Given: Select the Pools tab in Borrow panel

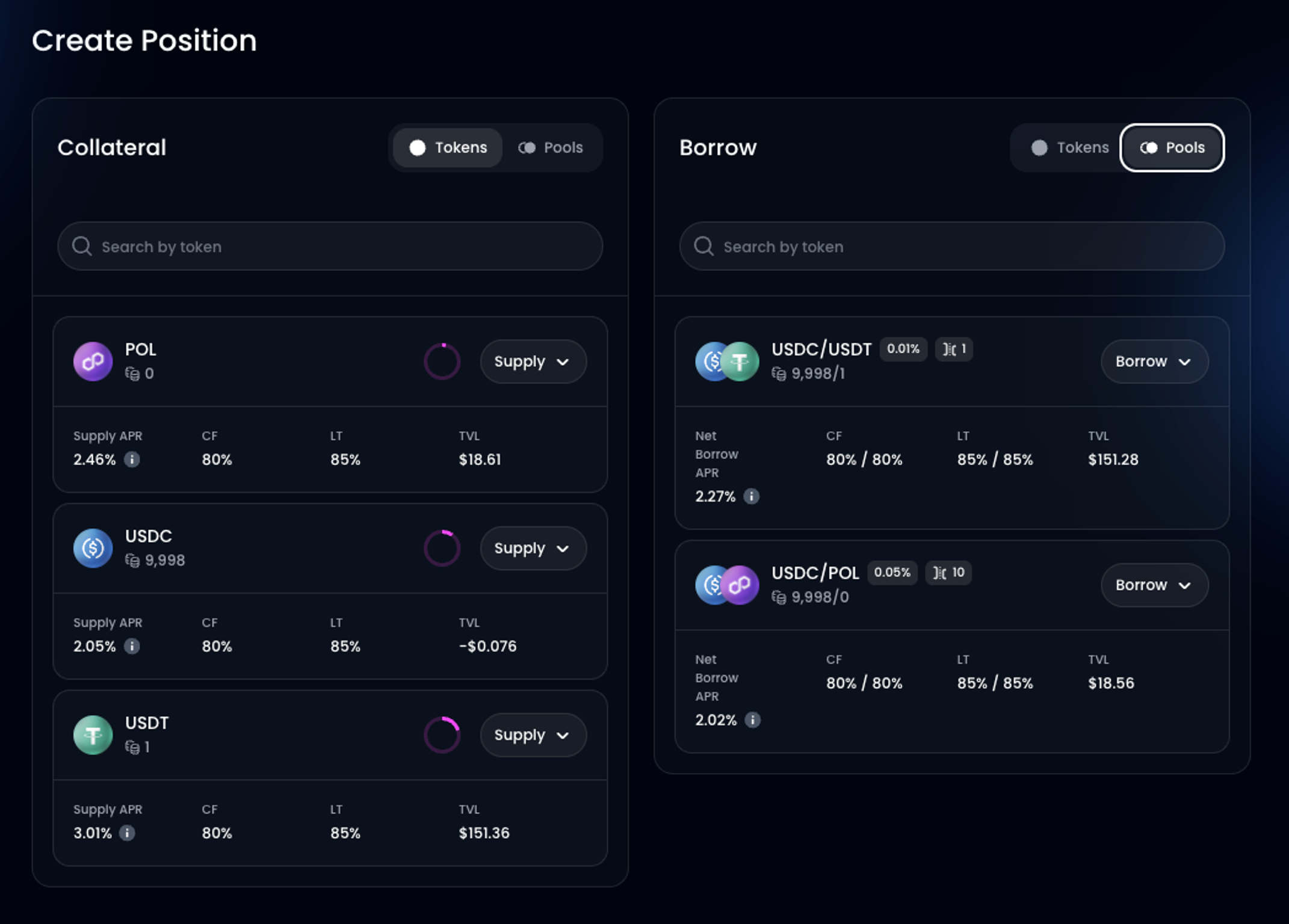Looking at the screenshot, I should tap(1172, 148).
